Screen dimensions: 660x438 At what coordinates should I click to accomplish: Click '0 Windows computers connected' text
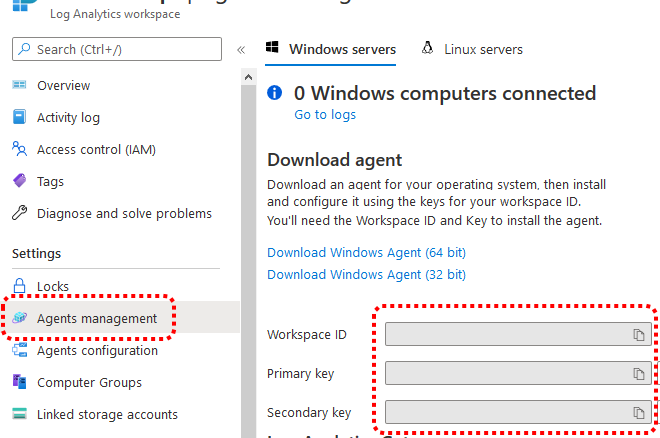[445, 93]
